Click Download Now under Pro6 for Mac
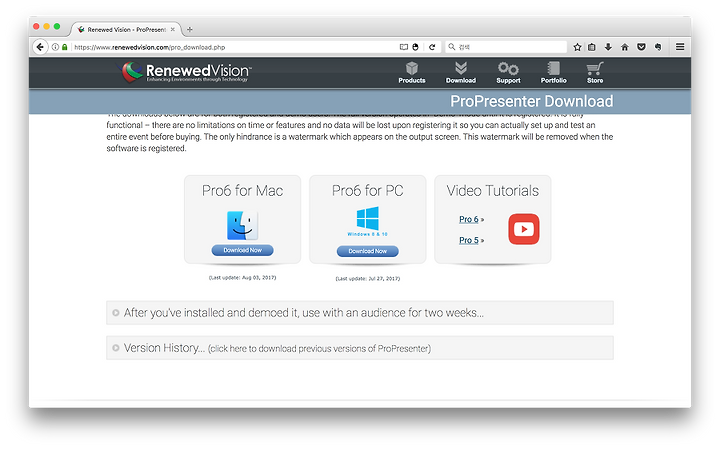720x449 pixels. [x=242, y=250]
